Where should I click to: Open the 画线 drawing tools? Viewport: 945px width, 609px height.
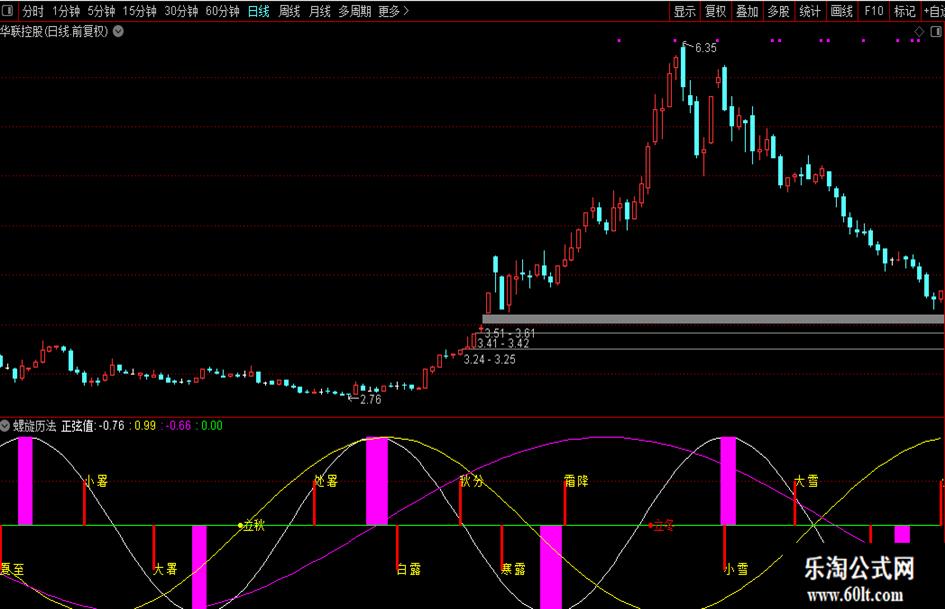[841, 11]
